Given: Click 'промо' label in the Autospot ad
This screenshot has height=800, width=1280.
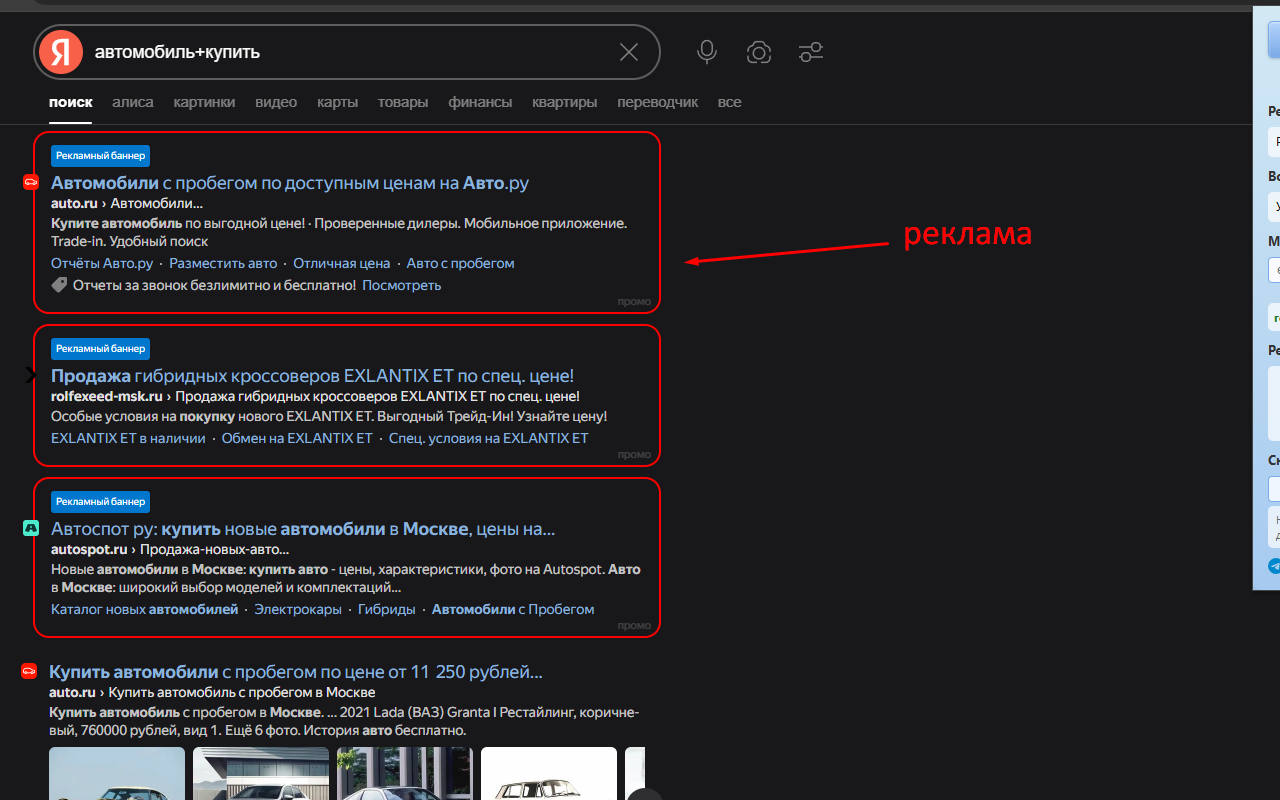Looking at the screenshot, I should [634, 625].
